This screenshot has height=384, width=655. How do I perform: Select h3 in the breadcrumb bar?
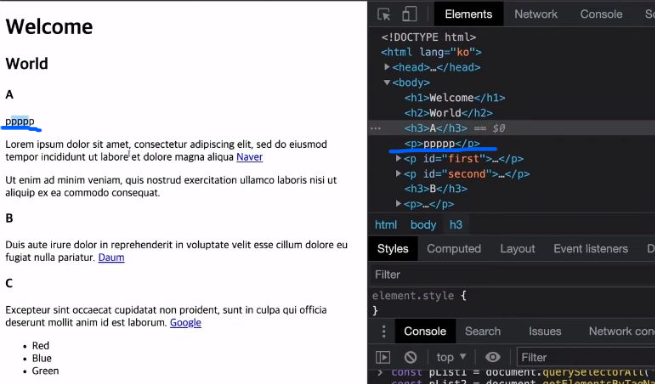click(x=456, y=225)
